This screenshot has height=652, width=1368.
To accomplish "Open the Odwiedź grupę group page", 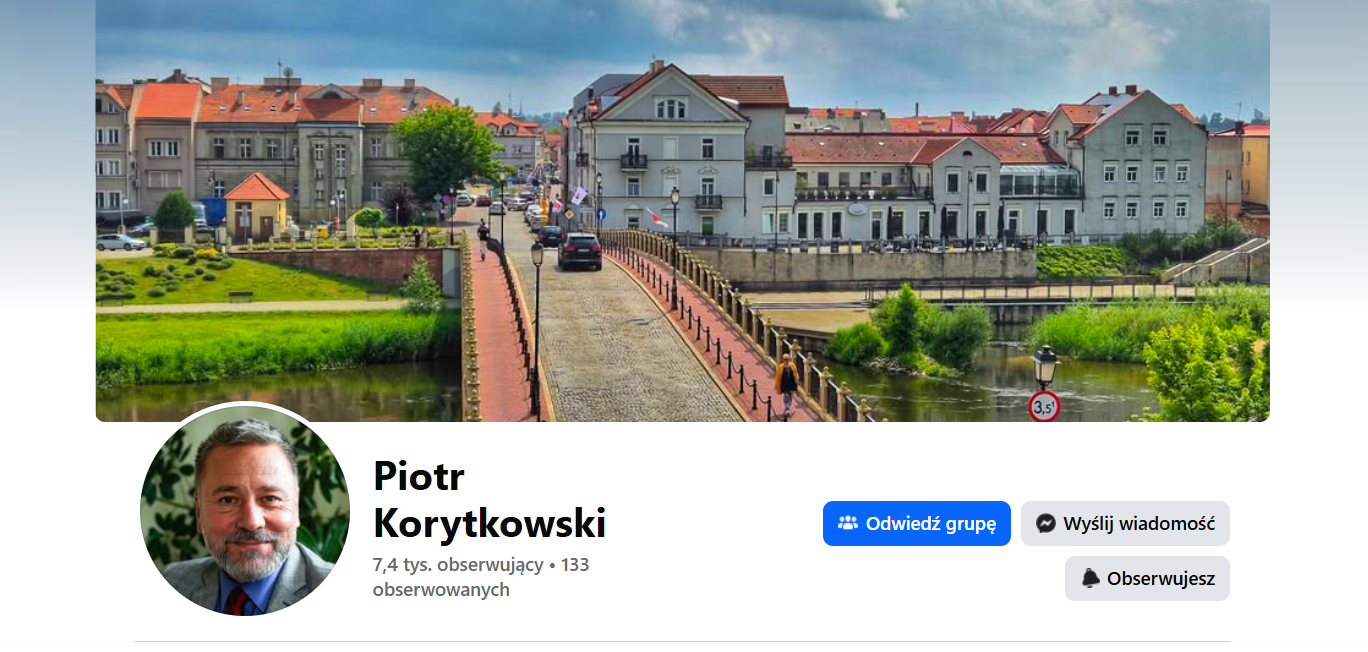I will 917,523.
